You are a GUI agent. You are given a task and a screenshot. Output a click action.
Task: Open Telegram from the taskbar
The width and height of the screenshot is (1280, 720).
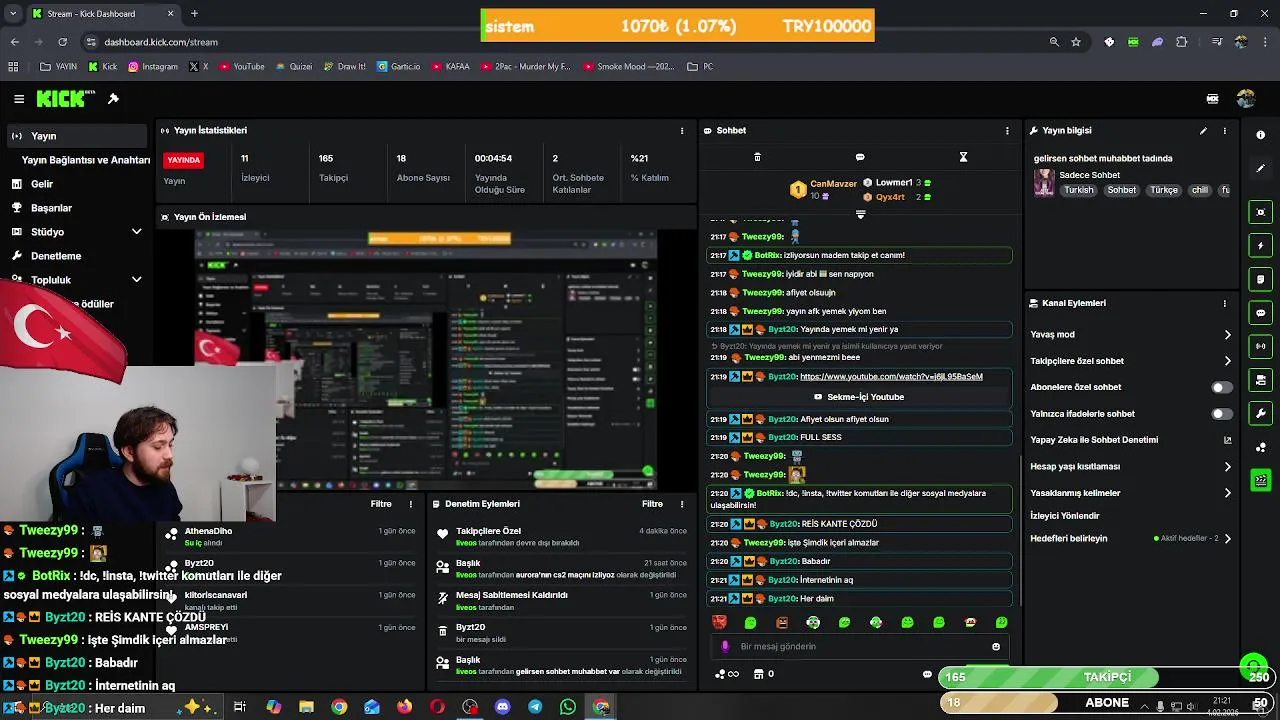(x=535, y=707)
